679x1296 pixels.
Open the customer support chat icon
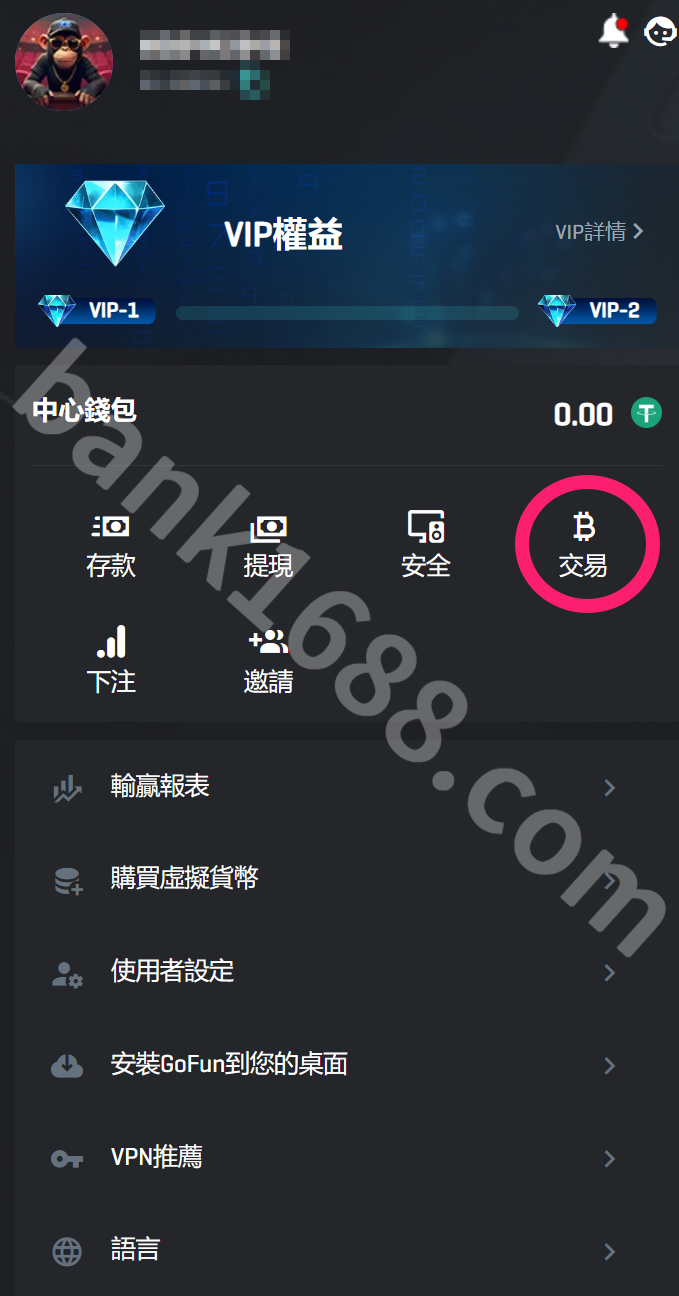click(x=660, y=31)
